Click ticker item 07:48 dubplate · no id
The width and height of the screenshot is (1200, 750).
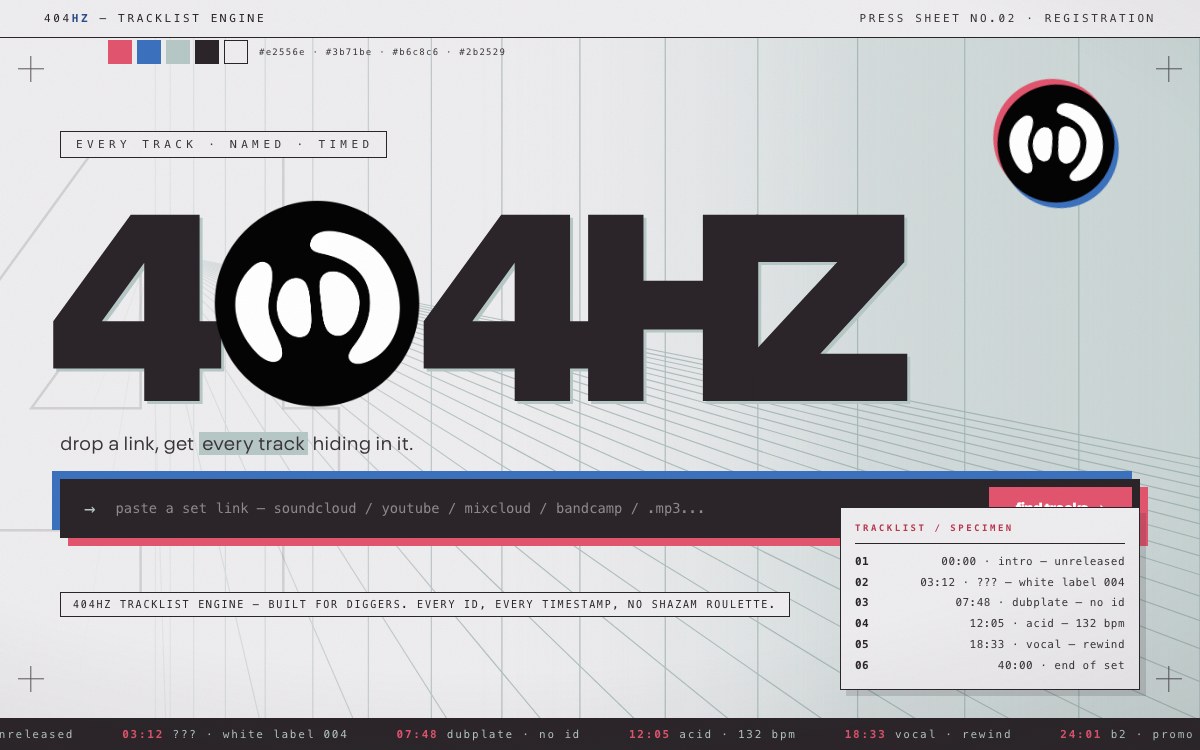[x=488, y=734]
